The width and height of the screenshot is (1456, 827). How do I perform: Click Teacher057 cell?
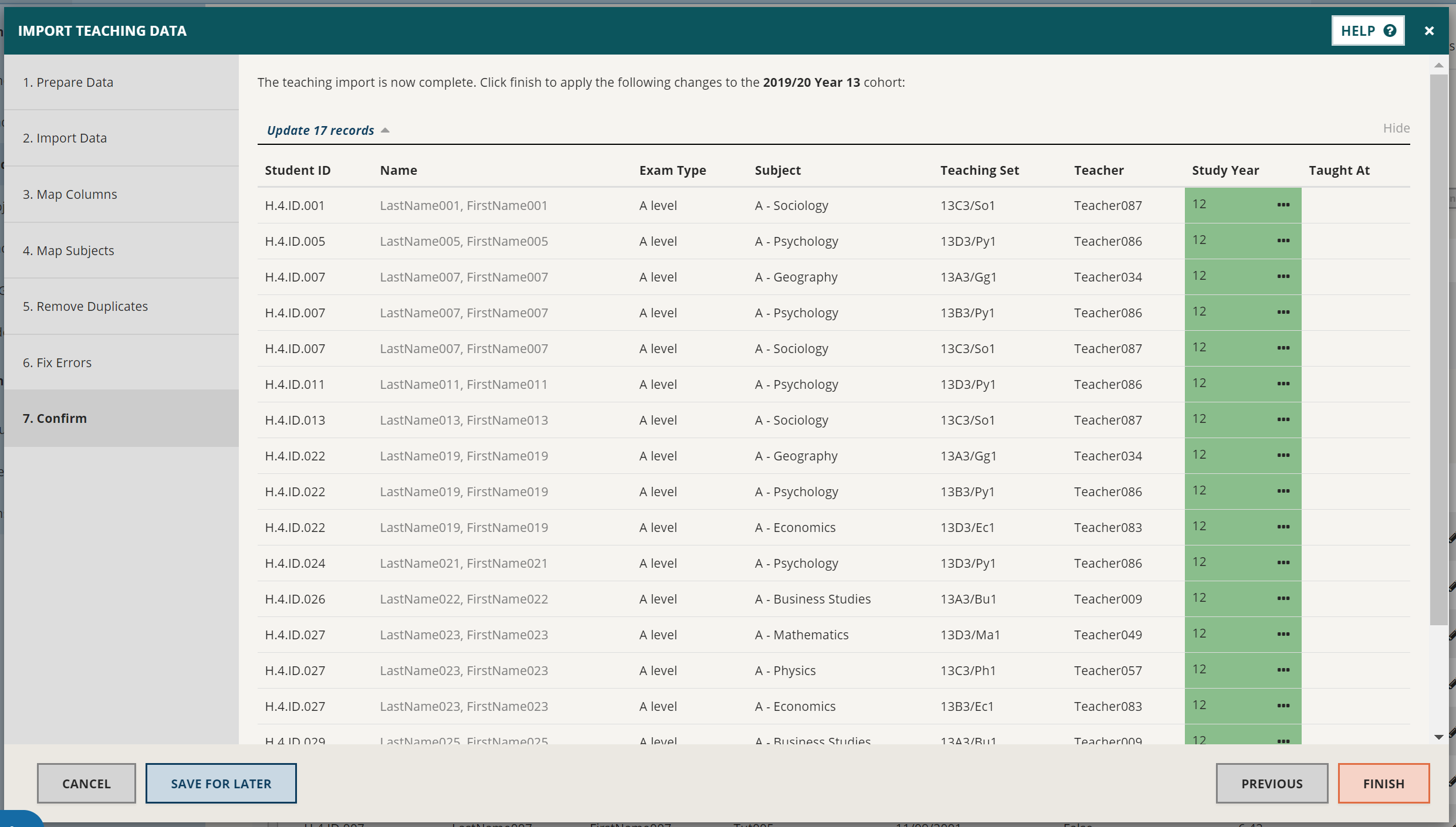click(x=1108, y=670)
